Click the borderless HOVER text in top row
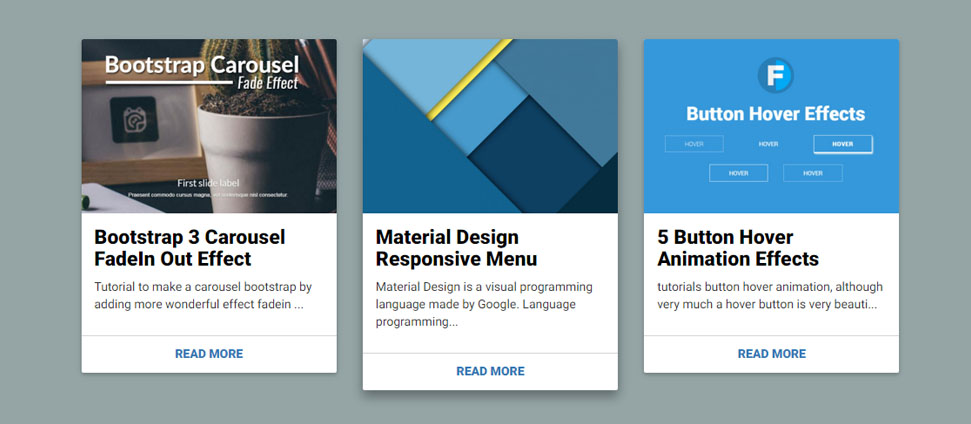The height and width of the screenshot is (424, 971). click(768, 144)
